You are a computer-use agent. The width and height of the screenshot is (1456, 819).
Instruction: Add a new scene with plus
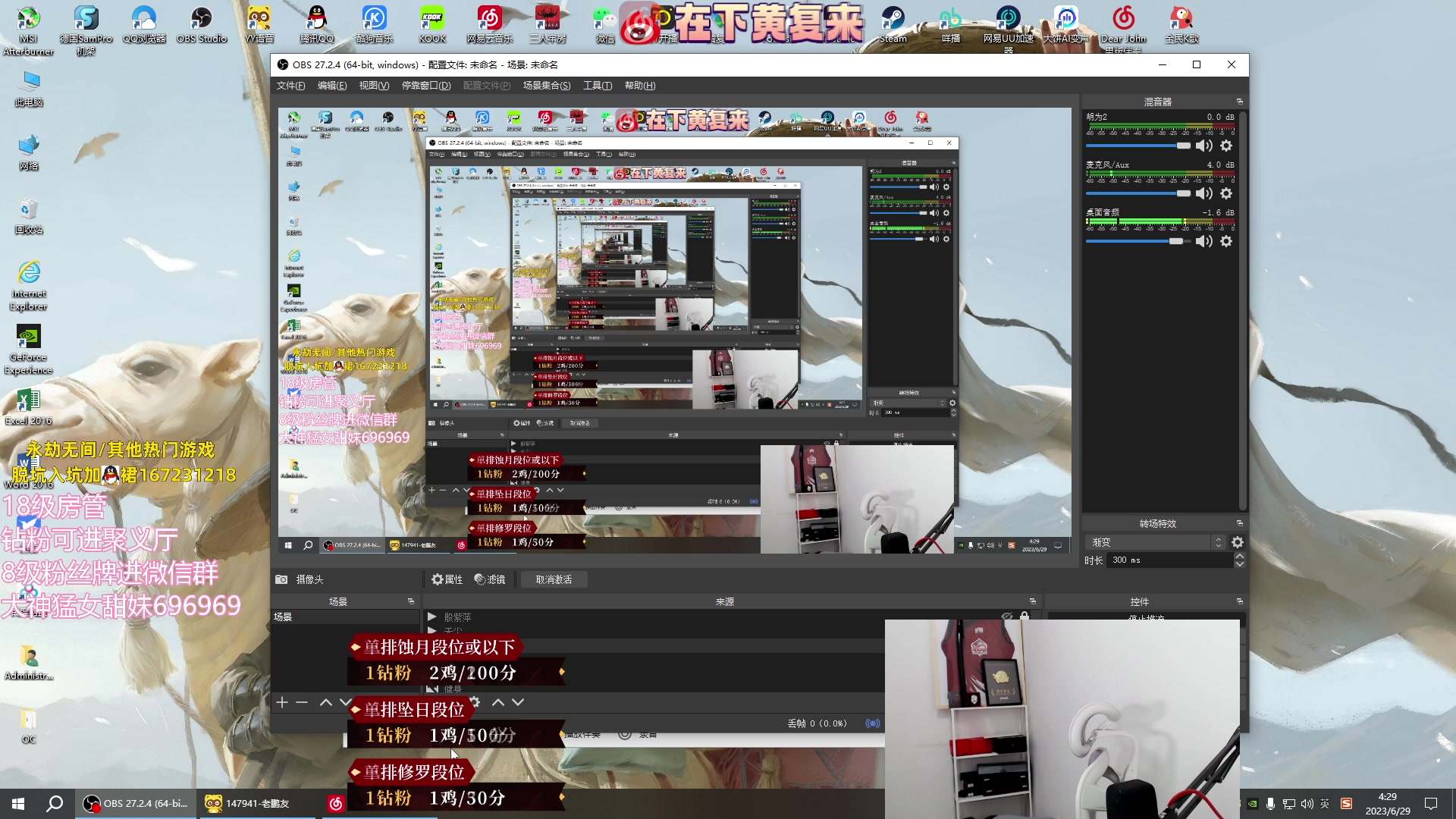282,702
